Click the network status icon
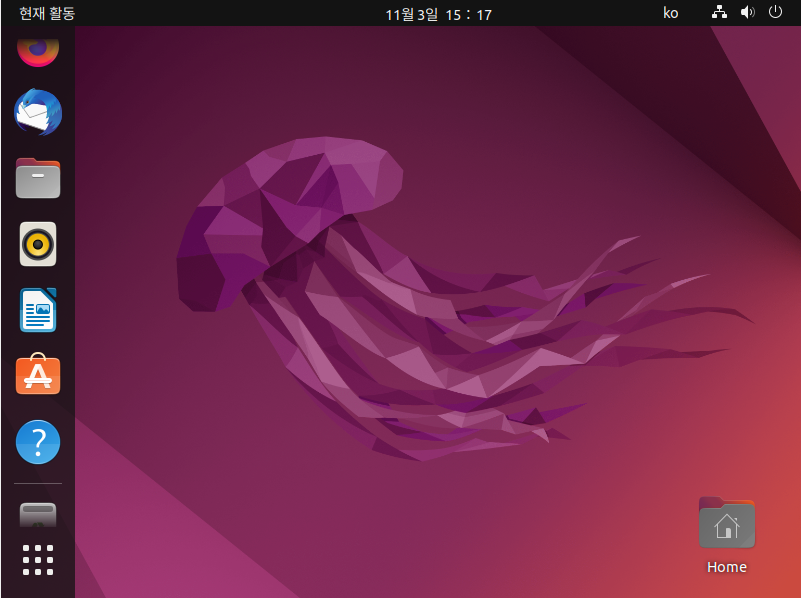The width and height of the screenshot is (801, 598). tap(719, 12)
